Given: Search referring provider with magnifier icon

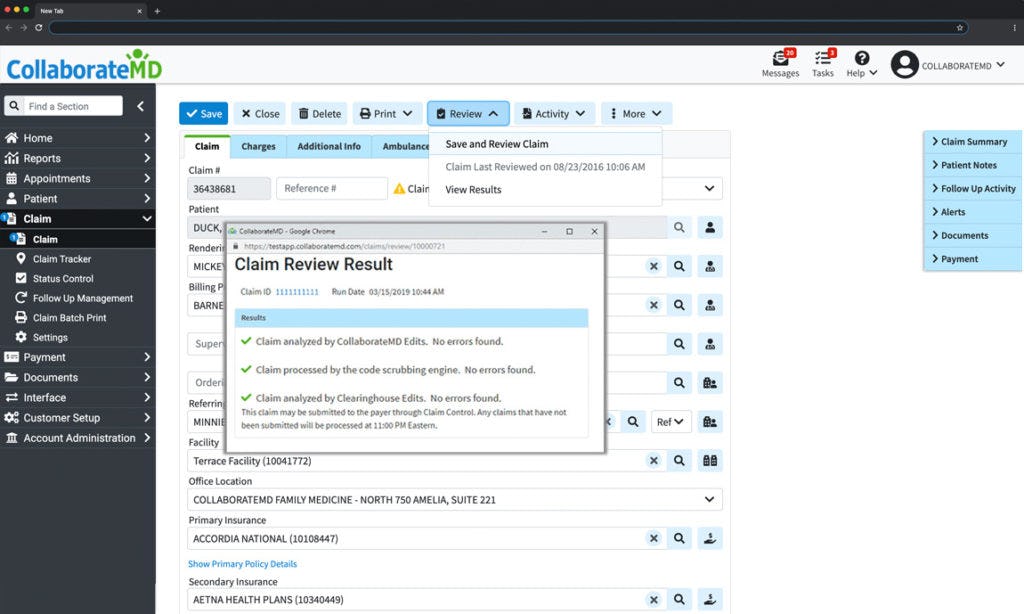Looking at the screenshot, I should (x=633, y=422).
